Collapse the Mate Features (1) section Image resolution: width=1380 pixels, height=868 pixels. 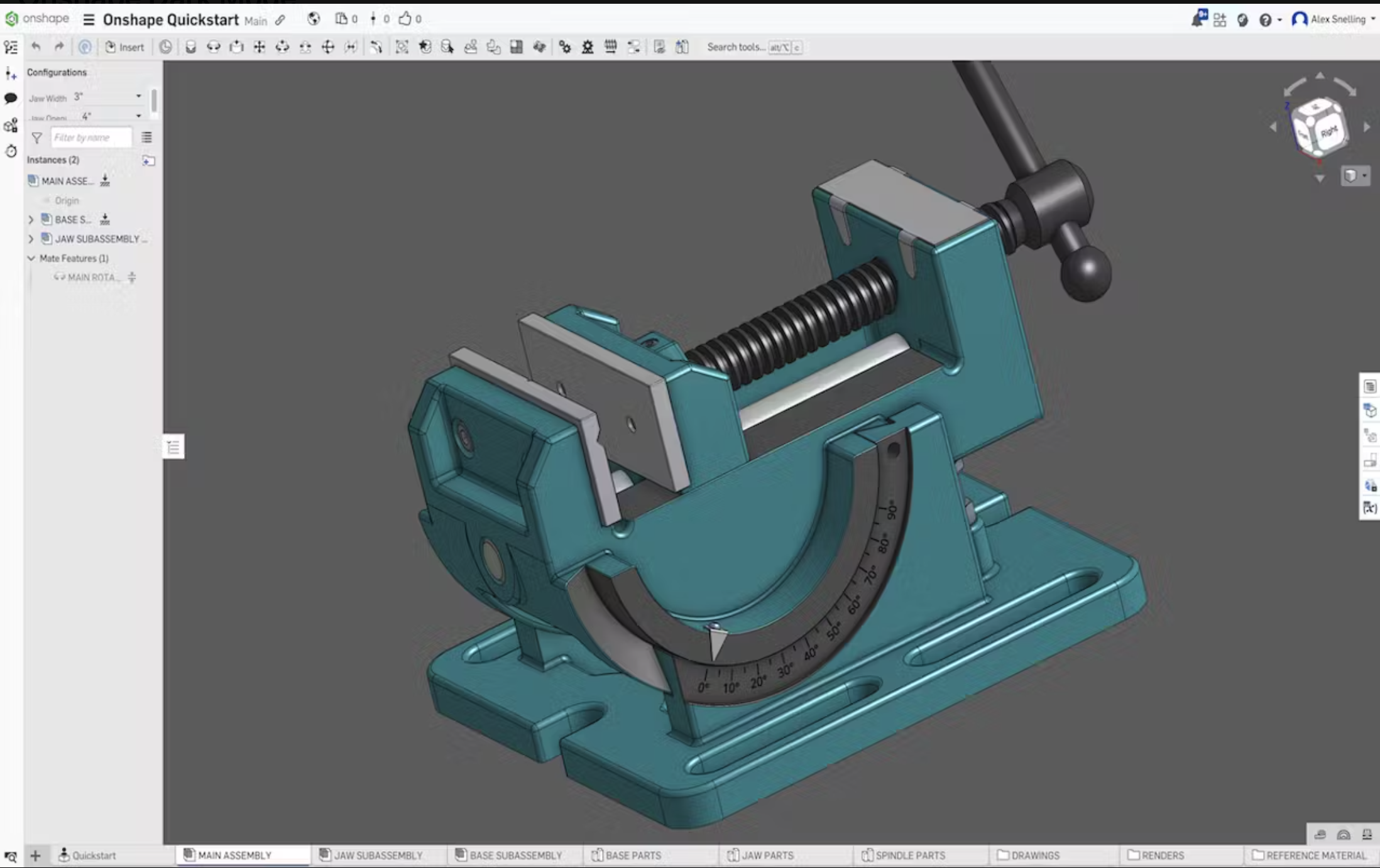[31, 258]
